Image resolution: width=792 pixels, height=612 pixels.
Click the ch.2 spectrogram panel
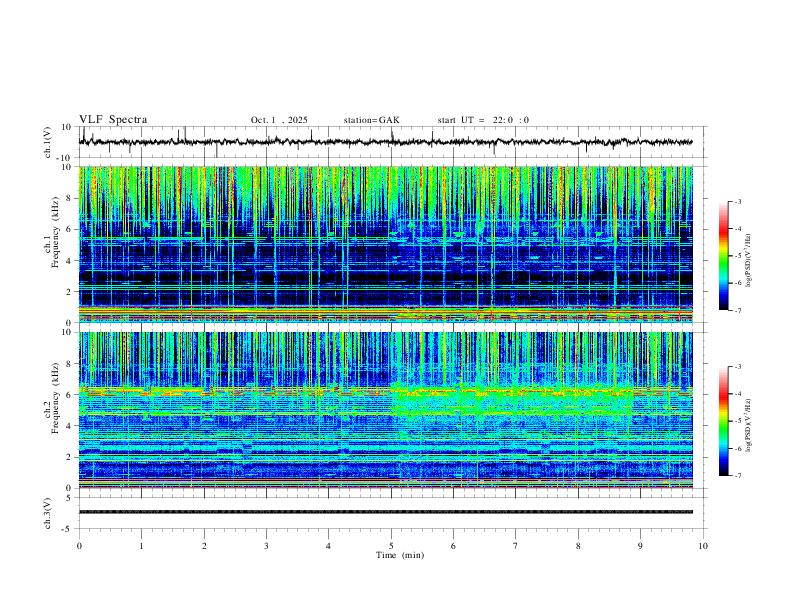(x=386, y=410)
